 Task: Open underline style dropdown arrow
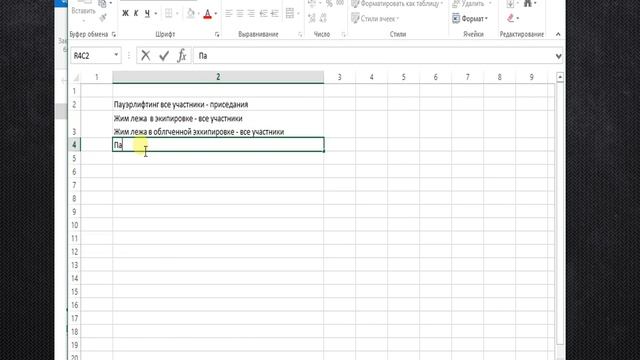pyautogui.click(x=156, y=14)
